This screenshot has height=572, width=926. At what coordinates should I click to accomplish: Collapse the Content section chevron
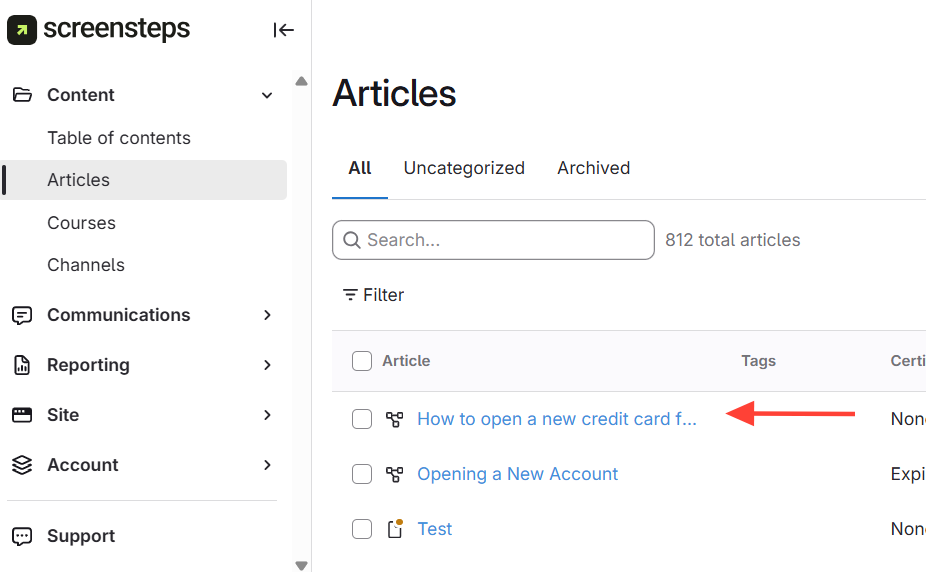pyautogui.click(x=267, y=95)
